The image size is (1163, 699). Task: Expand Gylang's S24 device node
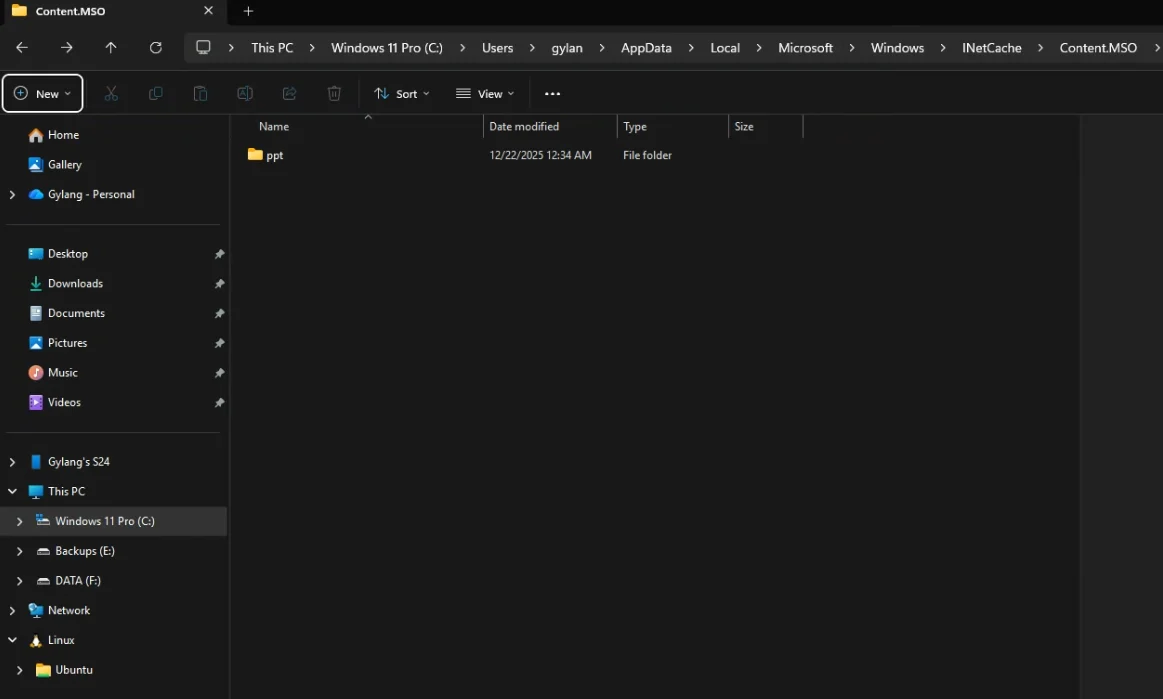tap(12, 462)
